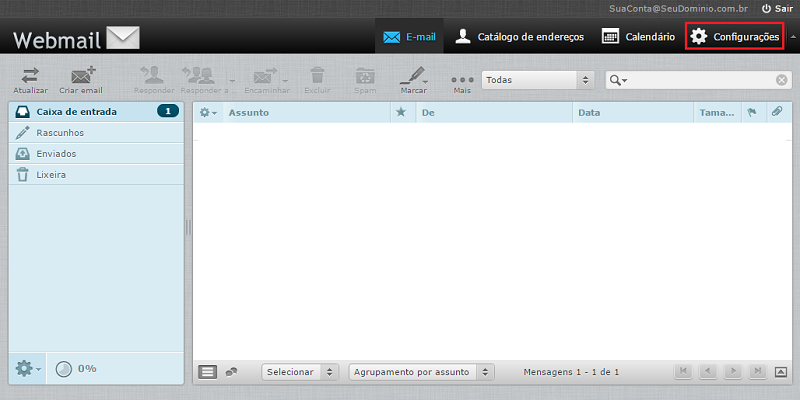
Task: Click inside the search input field
Action: (x=700, y=80)
